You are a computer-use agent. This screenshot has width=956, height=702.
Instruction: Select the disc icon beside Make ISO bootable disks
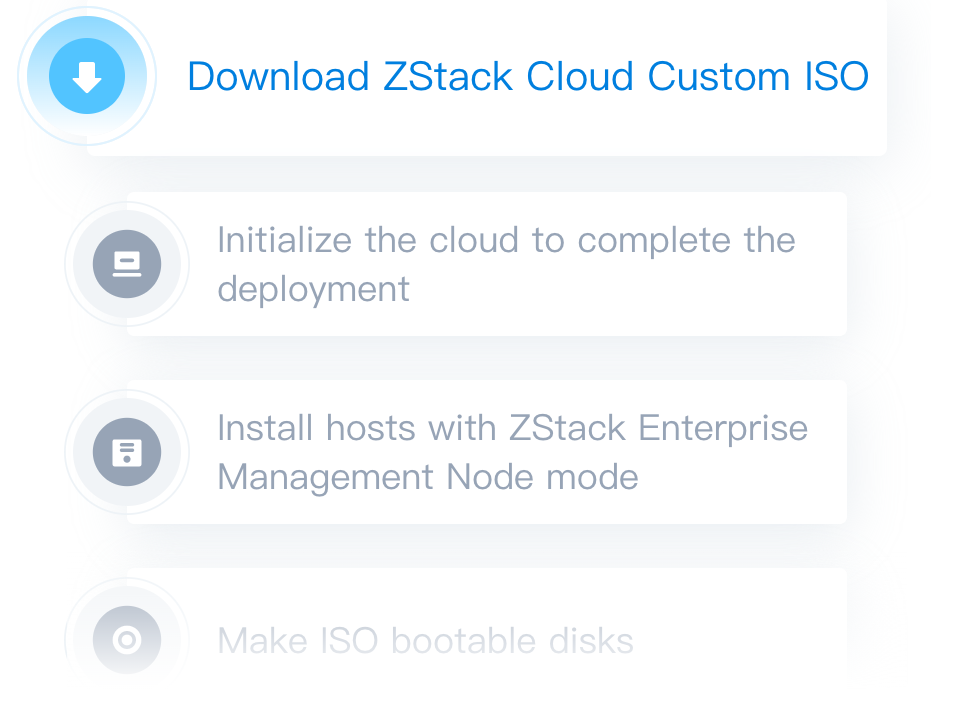[x=127, y=640]
